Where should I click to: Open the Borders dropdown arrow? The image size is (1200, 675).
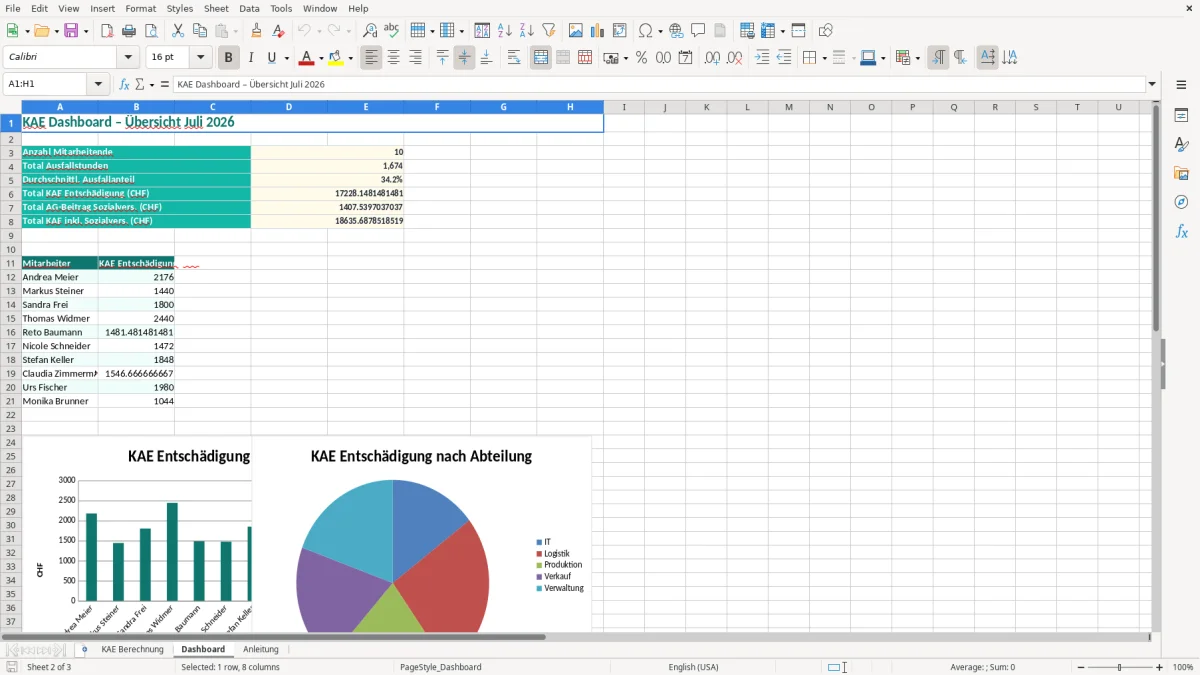click(824, 58)
